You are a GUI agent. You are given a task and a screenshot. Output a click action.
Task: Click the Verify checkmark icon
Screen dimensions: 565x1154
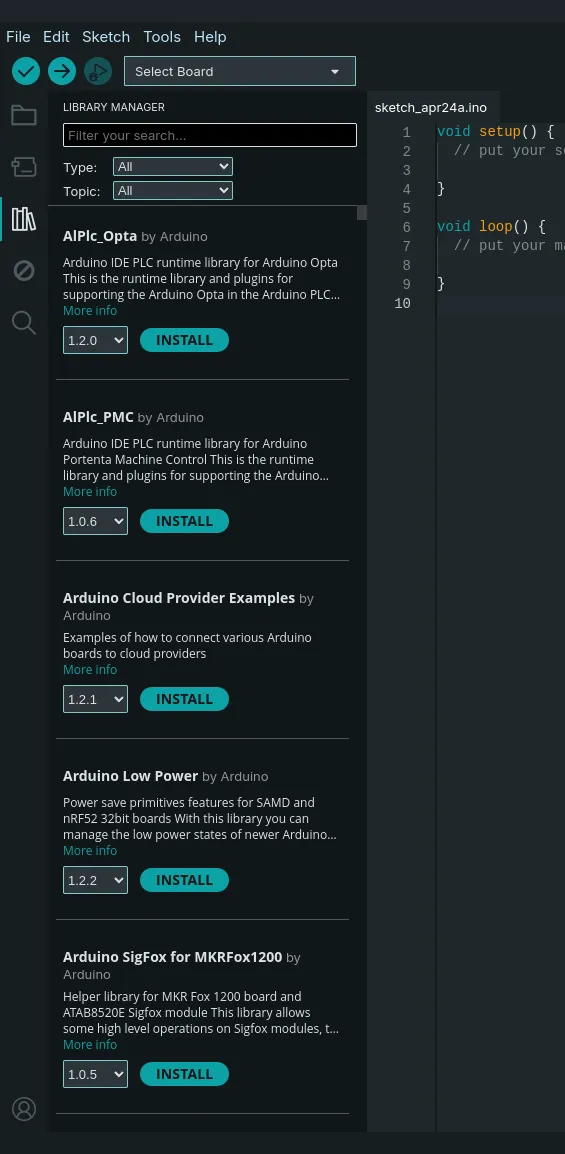click(x=26, y=71)
